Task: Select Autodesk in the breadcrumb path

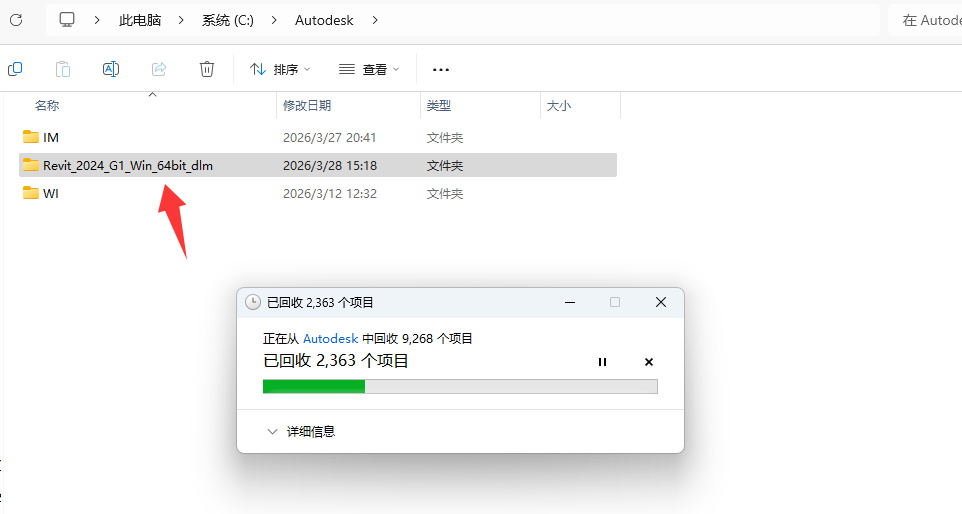Action: point(324,20)
